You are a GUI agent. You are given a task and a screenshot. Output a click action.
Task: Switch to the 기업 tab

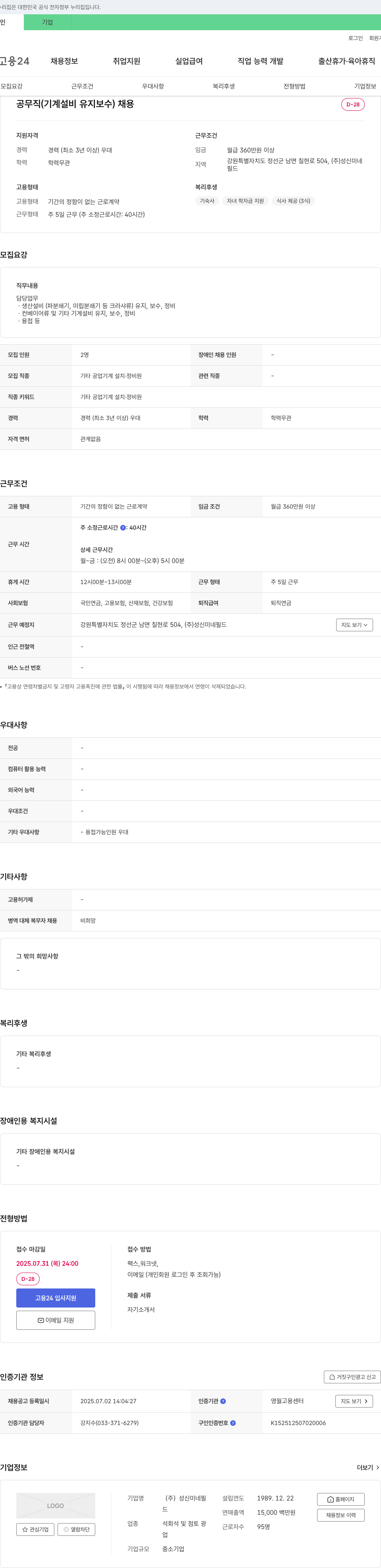pyautogui.click(x=48, y=23)
